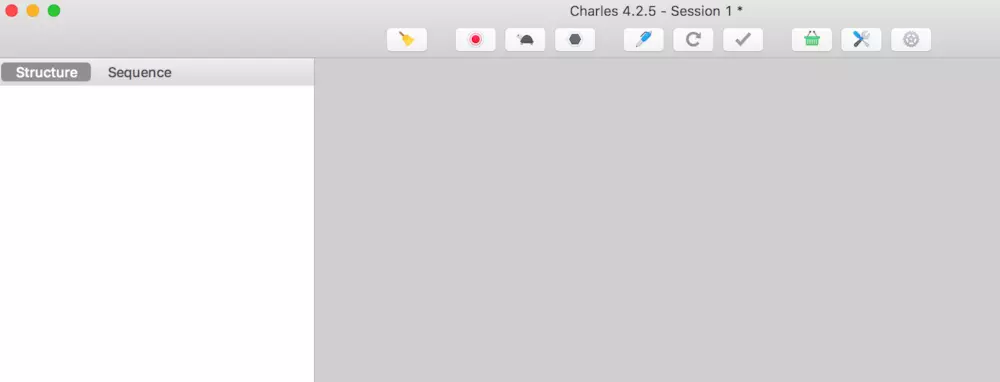This screenshot has width=1000, height=382.
Task: Open Tools with the wrench and screwdriver icon
Action: pos(862,40)
